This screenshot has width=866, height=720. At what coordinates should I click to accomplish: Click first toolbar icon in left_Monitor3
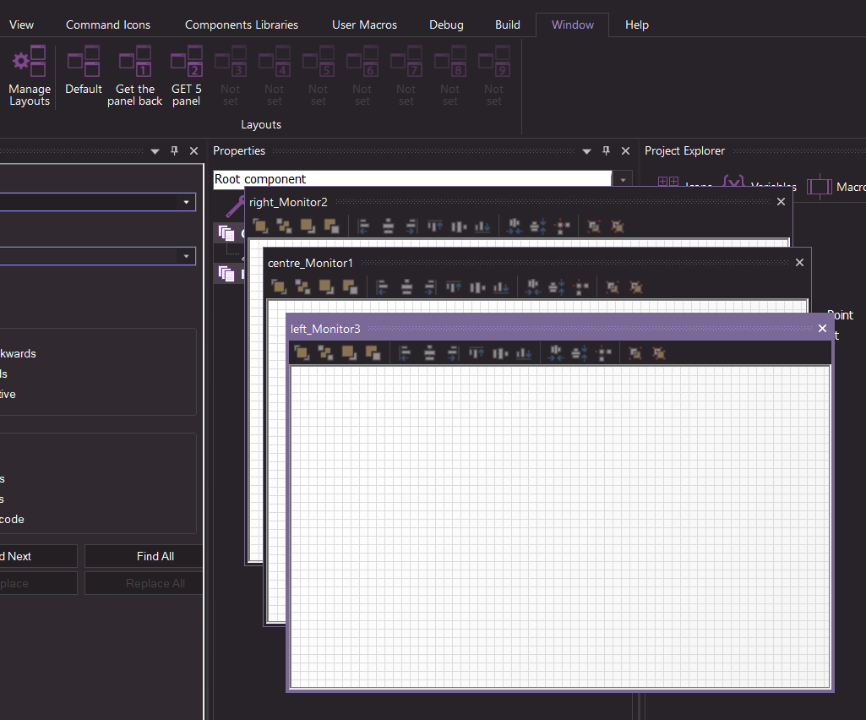pos(301,352)
